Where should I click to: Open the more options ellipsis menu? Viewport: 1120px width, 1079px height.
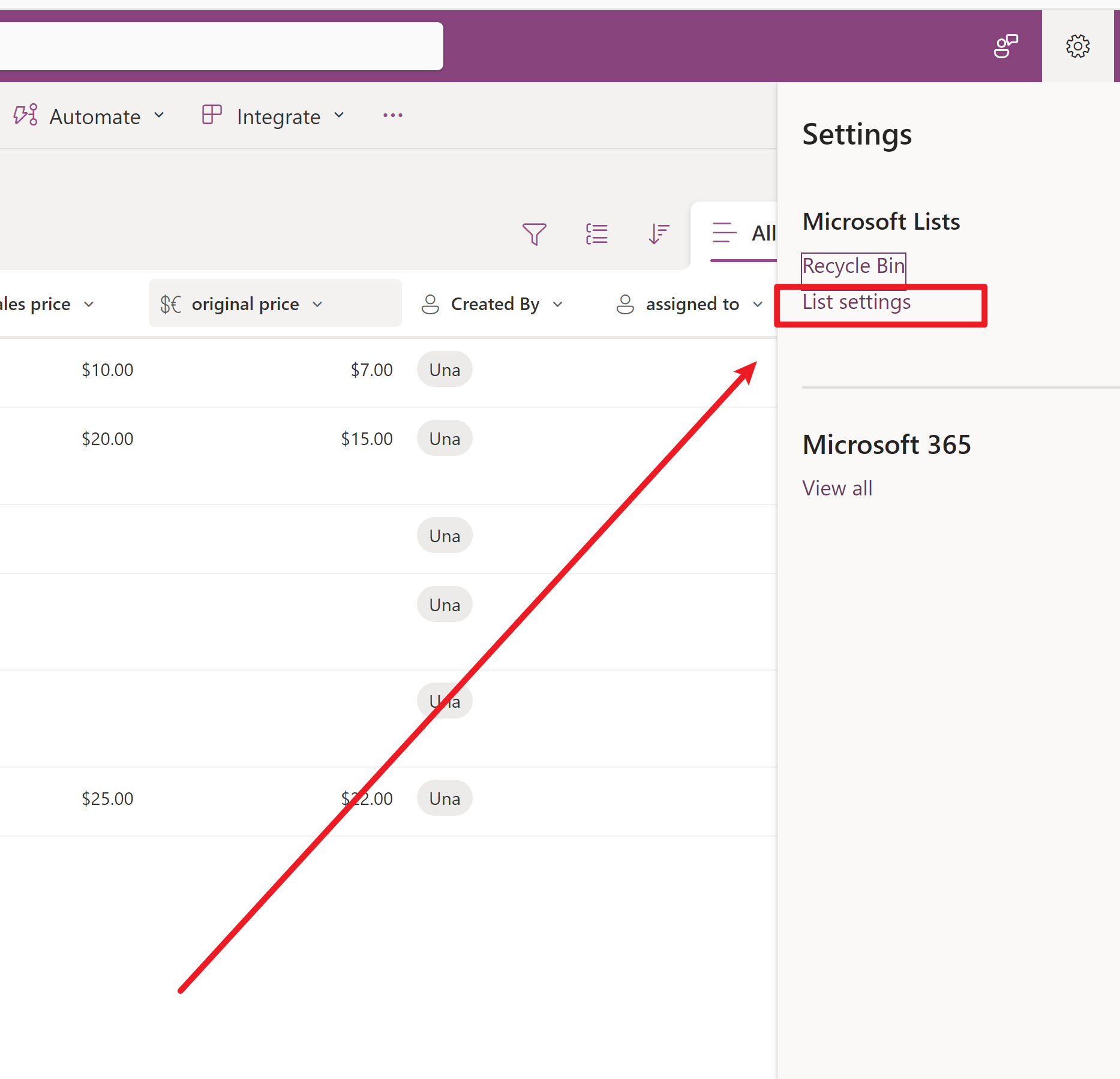pos(393,115)
